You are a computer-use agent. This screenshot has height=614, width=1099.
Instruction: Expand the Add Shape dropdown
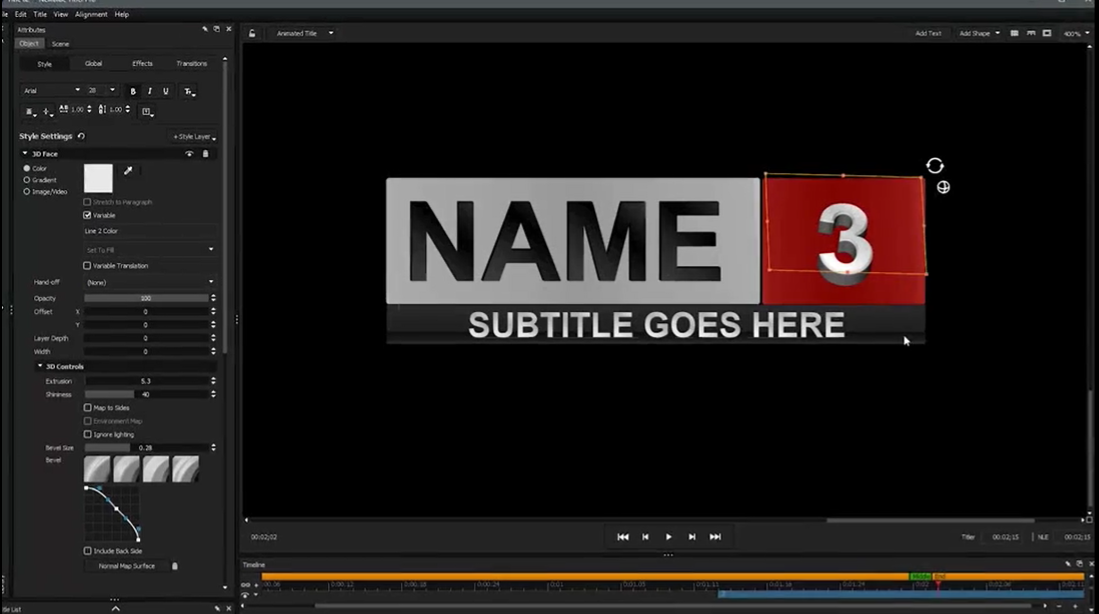coord(979,33)
